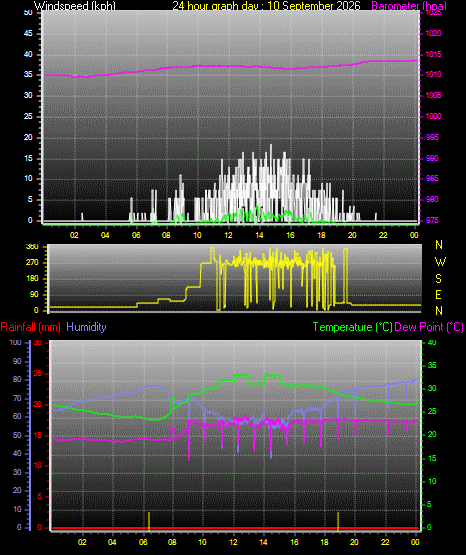Click the green "35" temperature axis value
The height and width of the screenshot is (555, 466).
432,365
